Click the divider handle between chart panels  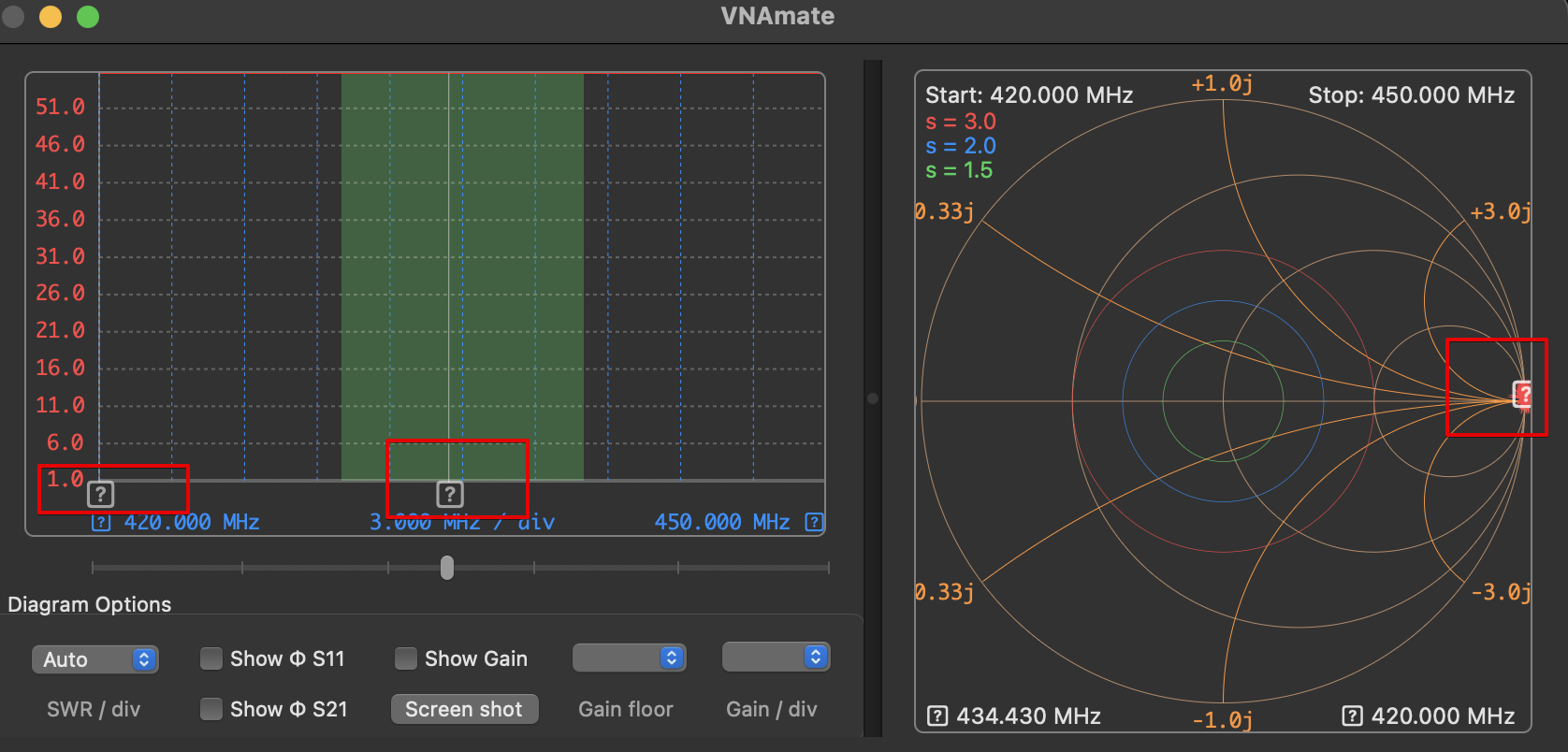[x=873, y=398]
